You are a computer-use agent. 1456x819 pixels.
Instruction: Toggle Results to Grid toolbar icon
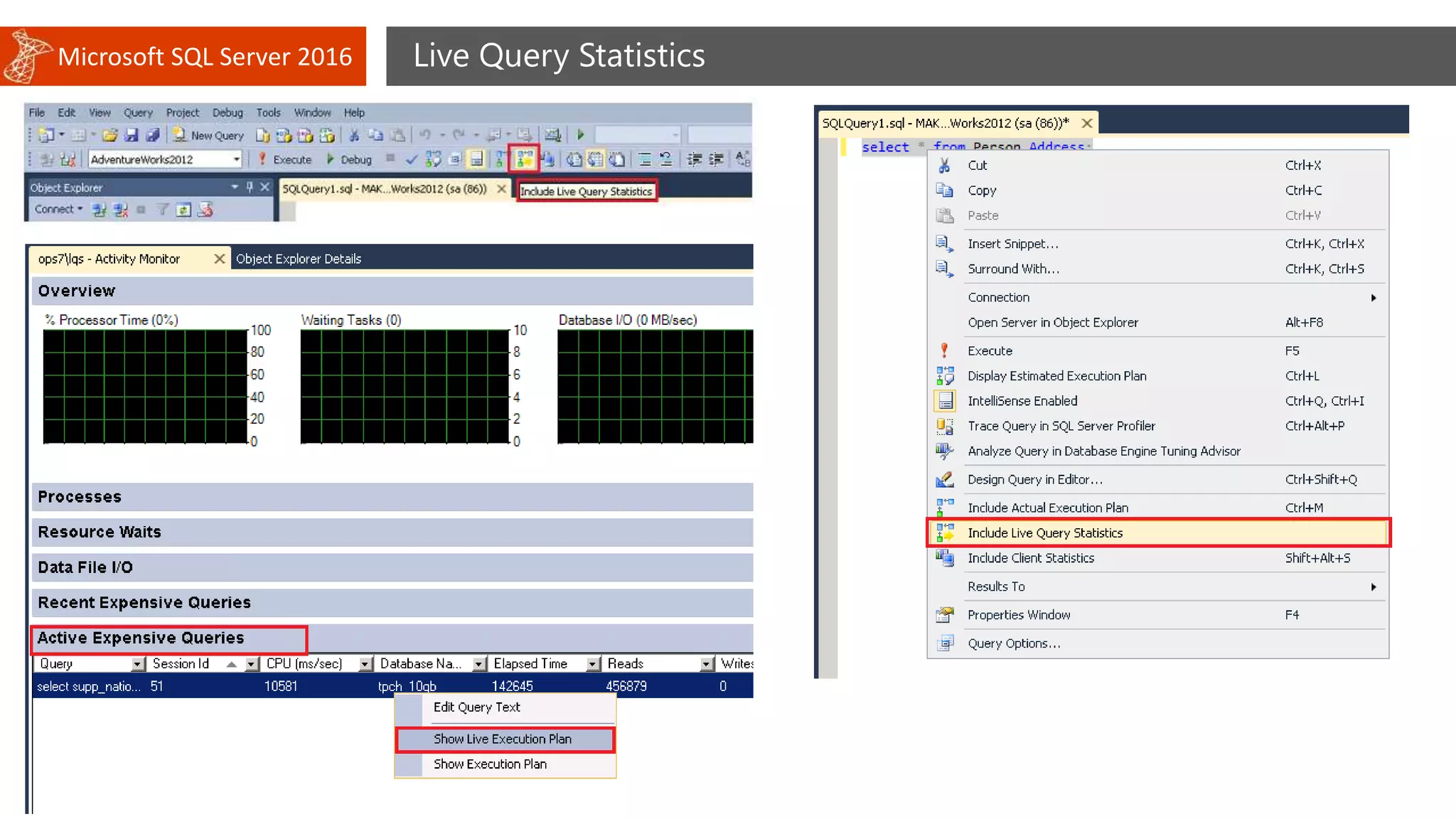(x=595, y=159)
